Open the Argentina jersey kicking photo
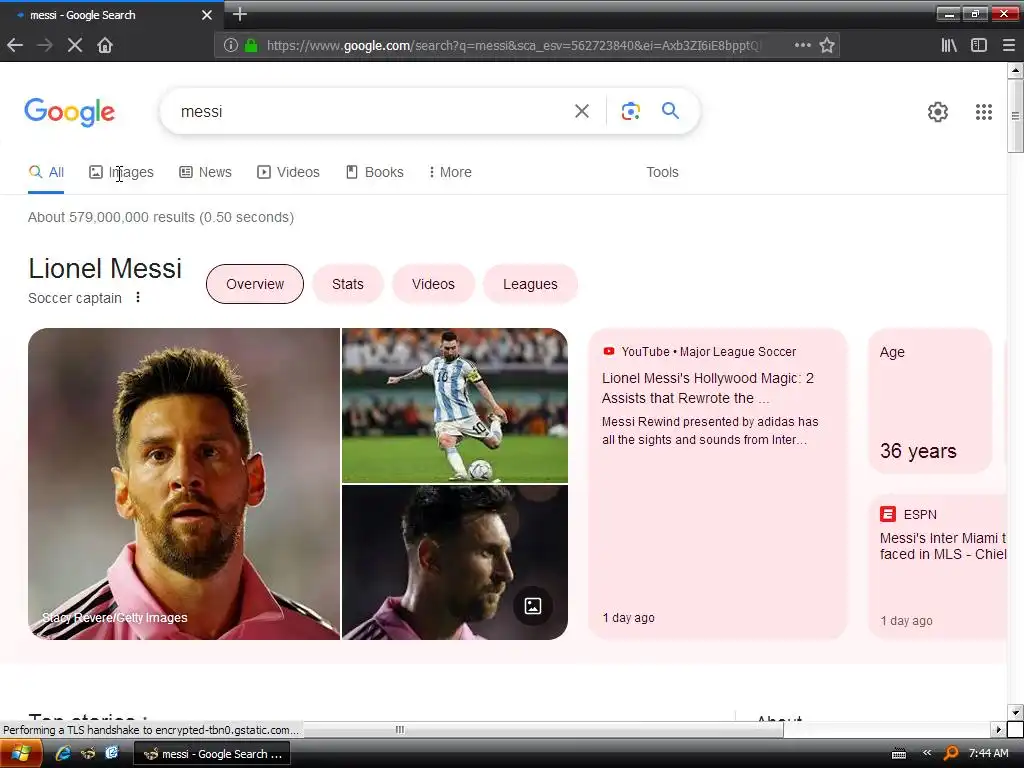Screen dimensions: 1024x768 coord(455,405)
